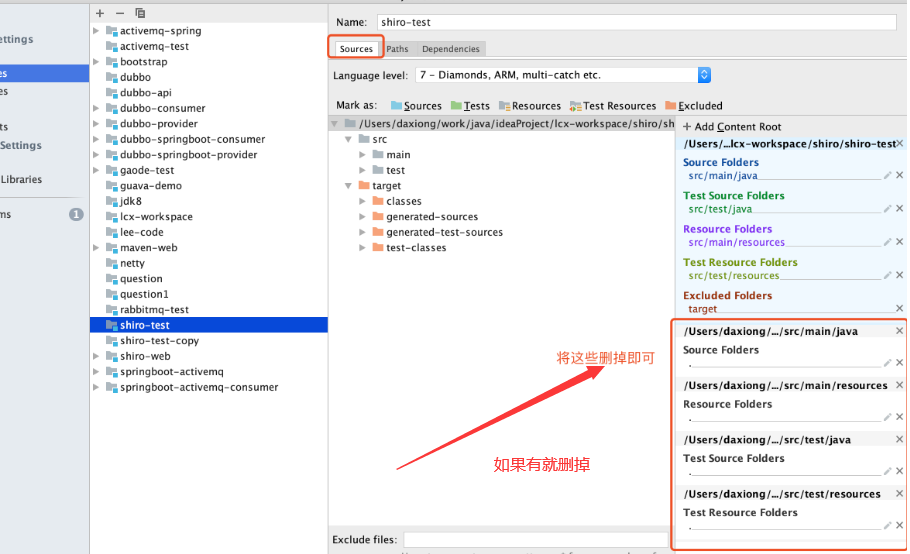The height and width of the screenshot is (554, 910).
Task: Click the add module plus icon
Action: point(100,13)
